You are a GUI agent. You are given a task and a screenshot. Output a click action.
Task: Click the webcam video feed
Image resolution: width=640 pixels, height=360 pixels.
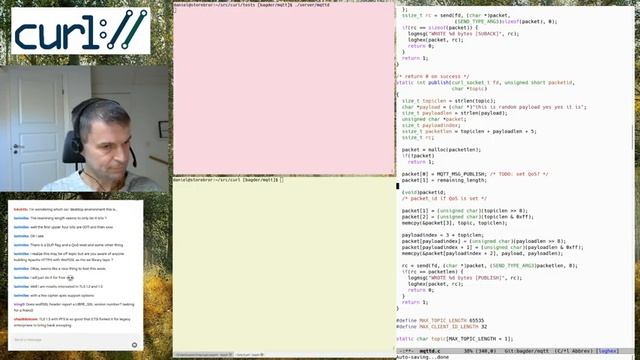tap(84, 129)
